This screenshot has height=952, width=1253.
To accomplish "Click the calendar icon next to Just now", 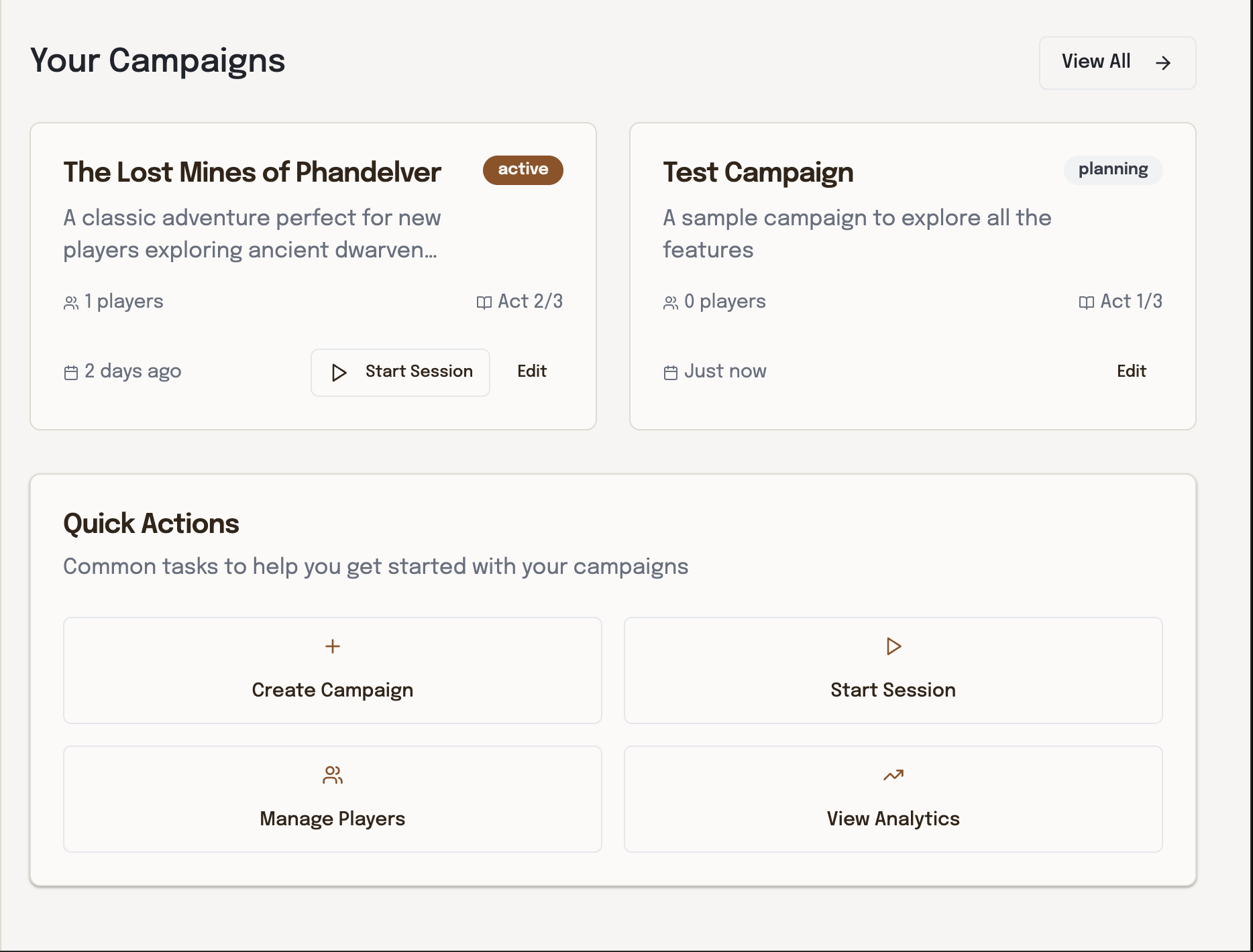I will pyautogui.click(x=671, y=373).
